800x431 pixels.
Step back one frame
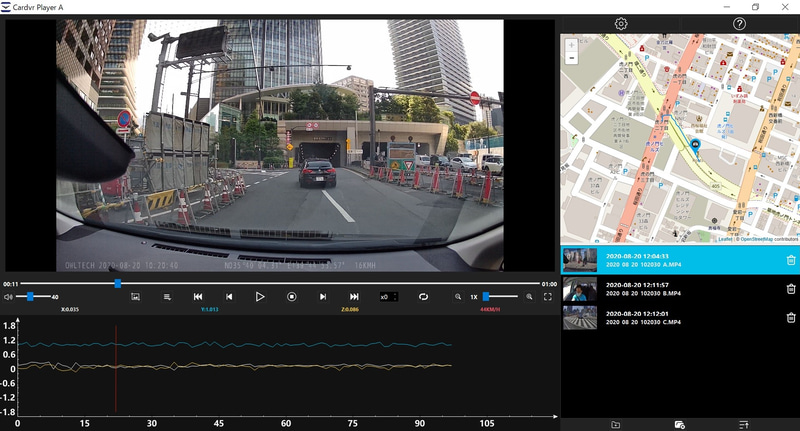[229, 296]
